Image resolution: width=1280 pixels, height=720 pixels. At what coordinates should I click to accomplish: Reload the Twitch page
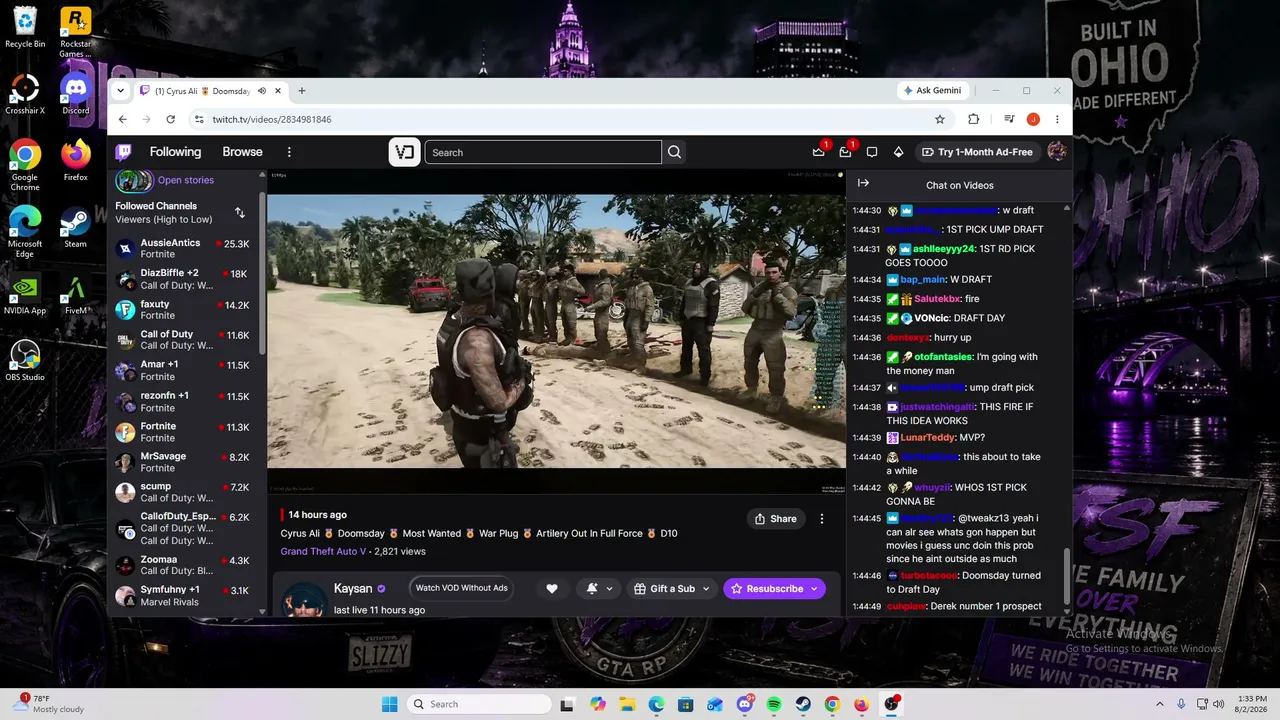[171, 119]
